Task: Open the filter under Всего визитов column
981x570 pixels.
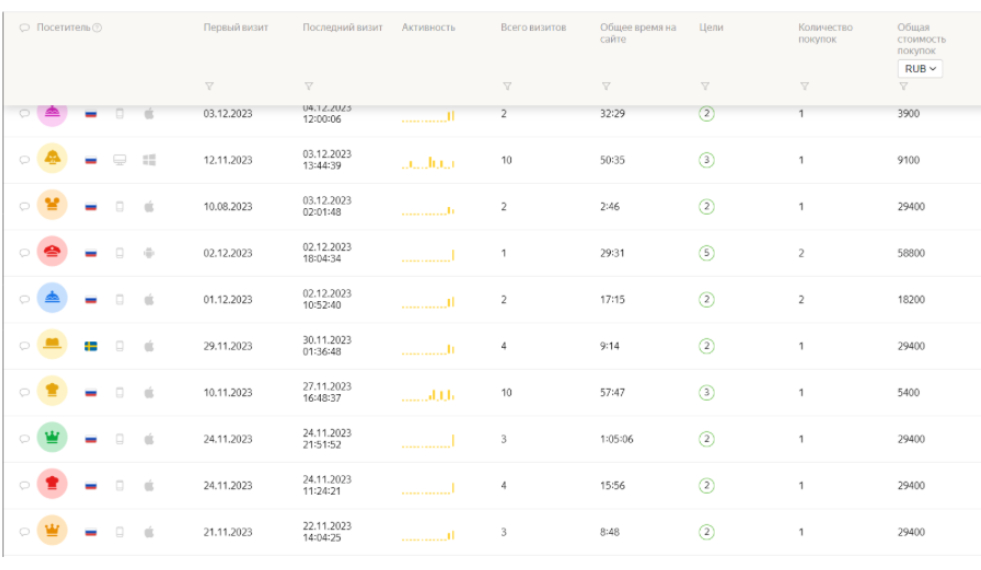Action: (506, 86)
